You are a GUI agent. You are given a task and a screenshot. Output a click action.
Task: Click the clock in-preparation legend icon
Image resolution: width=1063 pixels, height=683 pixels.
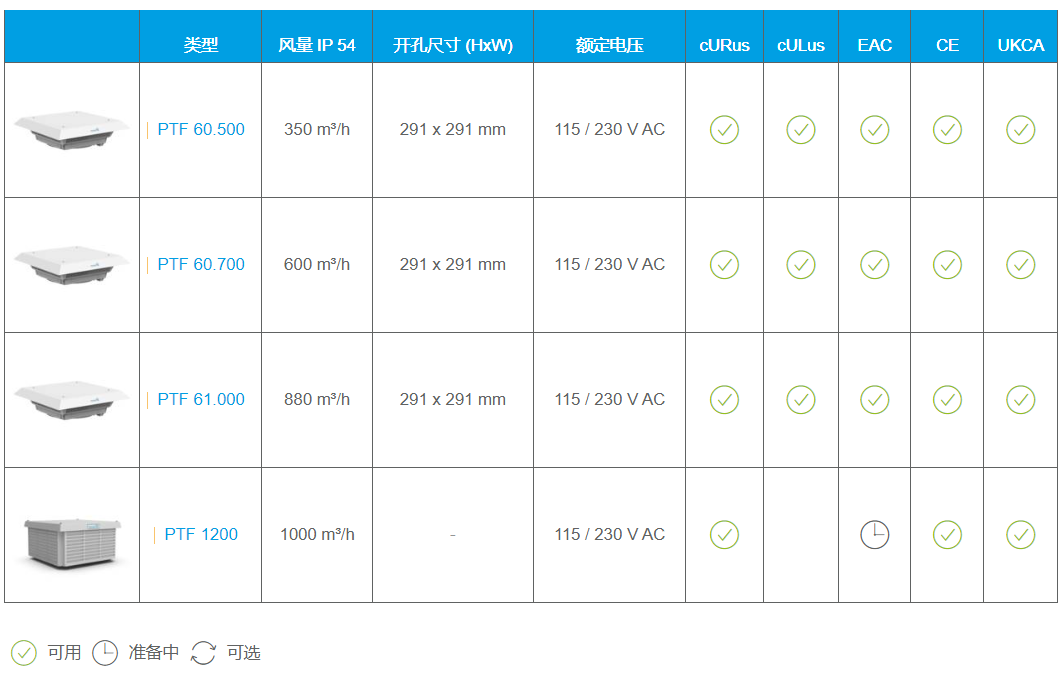(105, 653)
